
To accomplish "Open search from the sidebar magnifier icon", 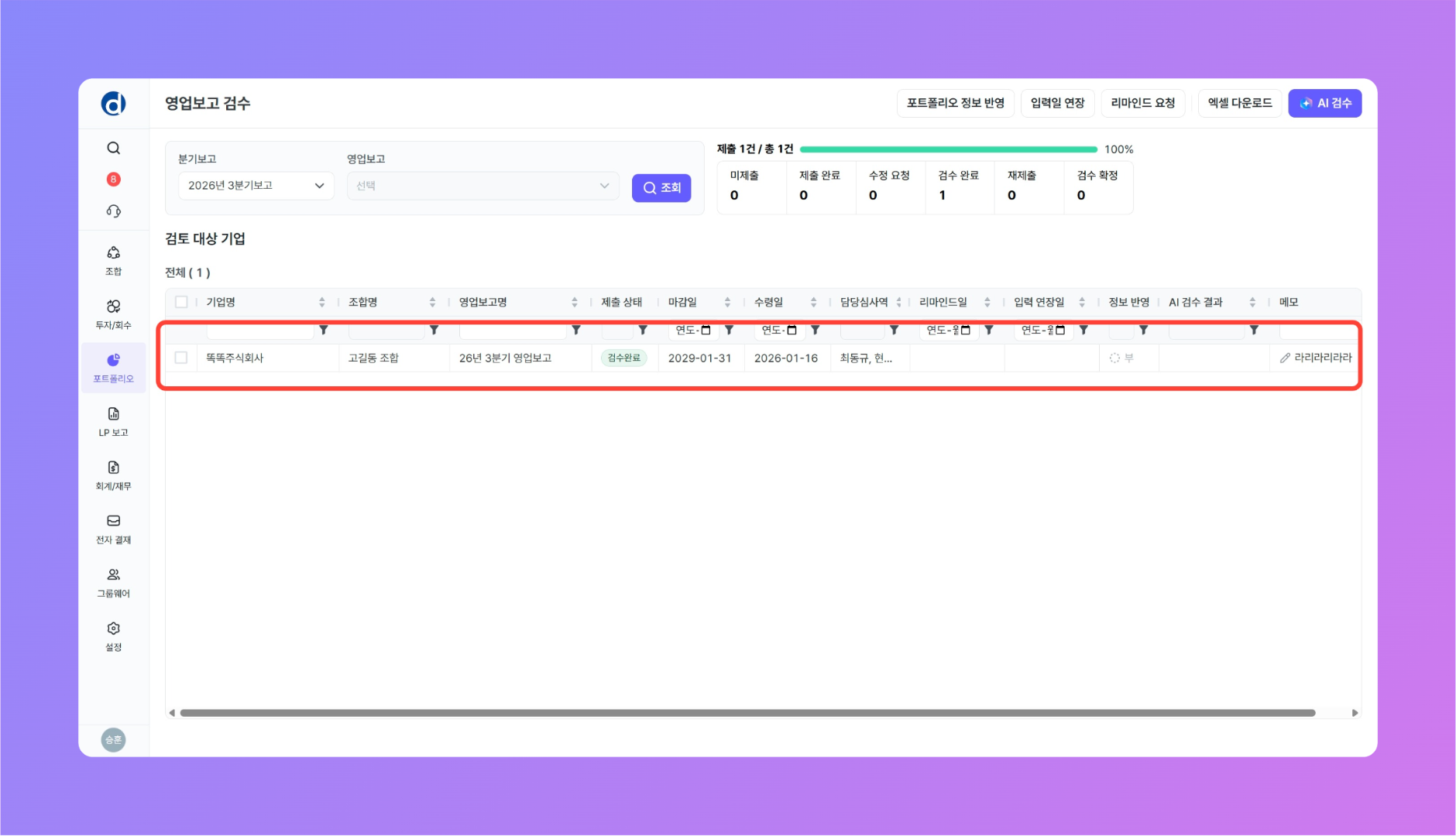I will [x=113, y=148].
